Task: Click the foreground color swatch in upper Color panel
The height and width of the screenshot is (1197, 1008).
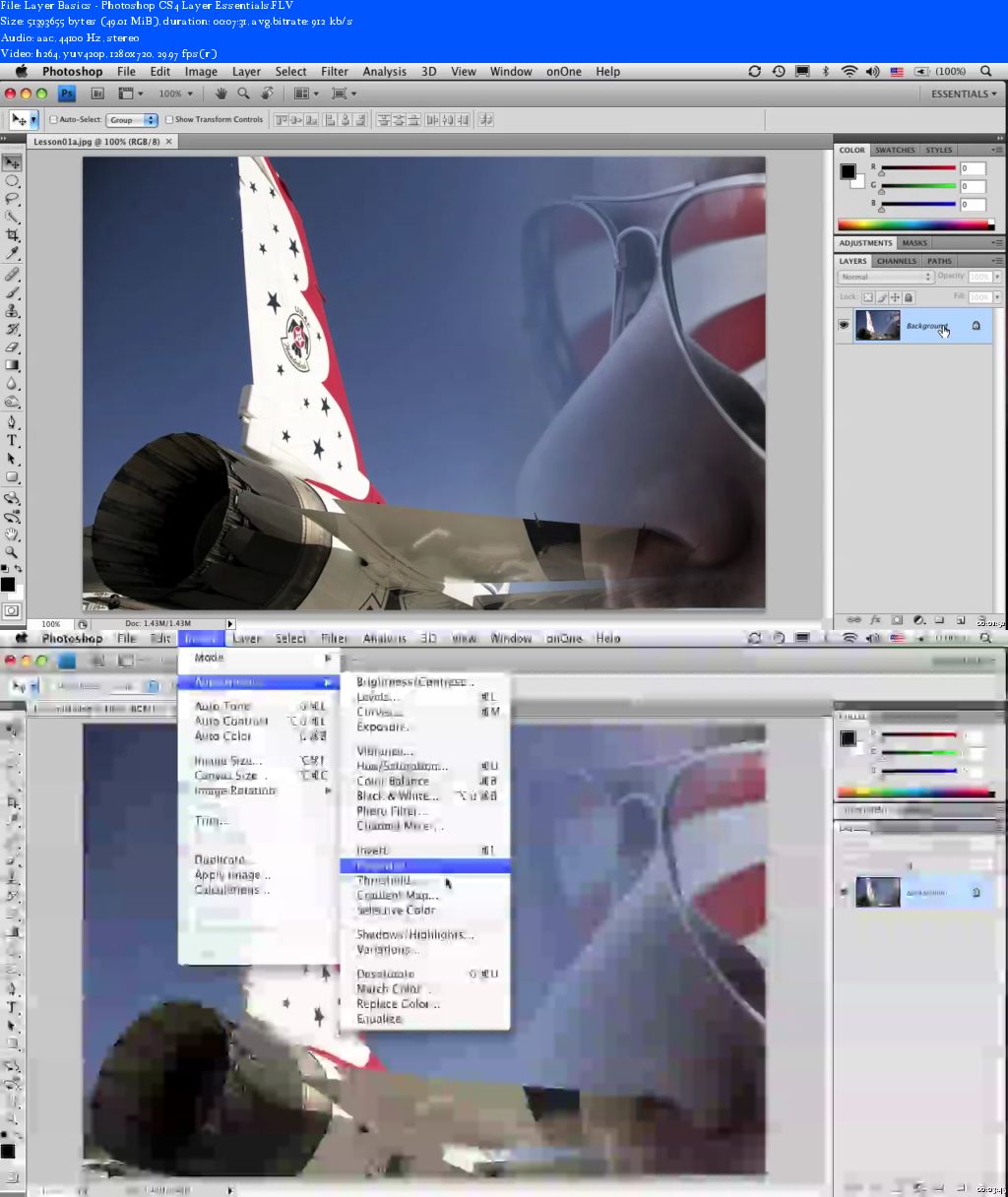Action: point(847,171)
